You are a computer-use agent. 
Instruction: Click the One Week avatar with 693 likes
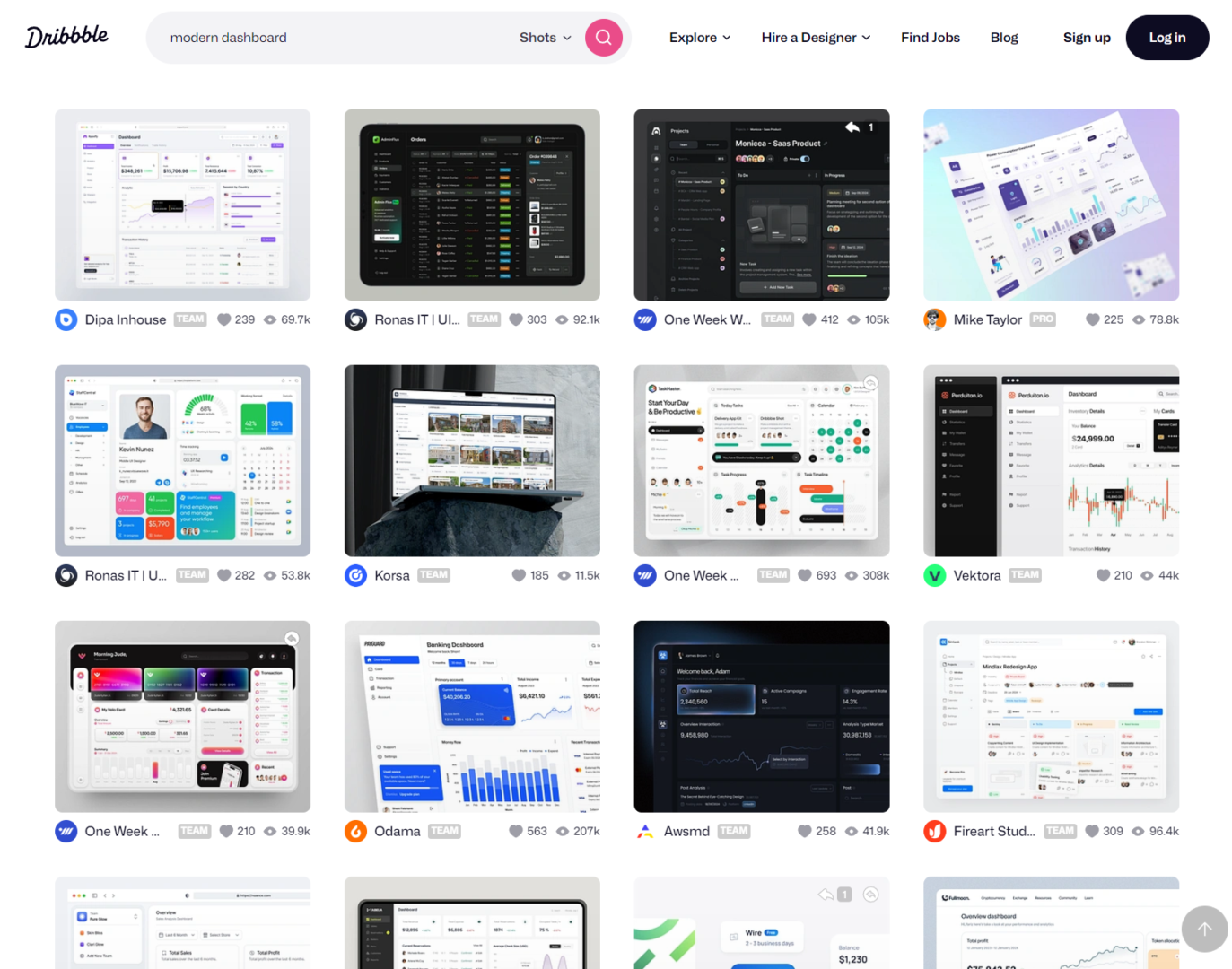(x=645, y=575)
